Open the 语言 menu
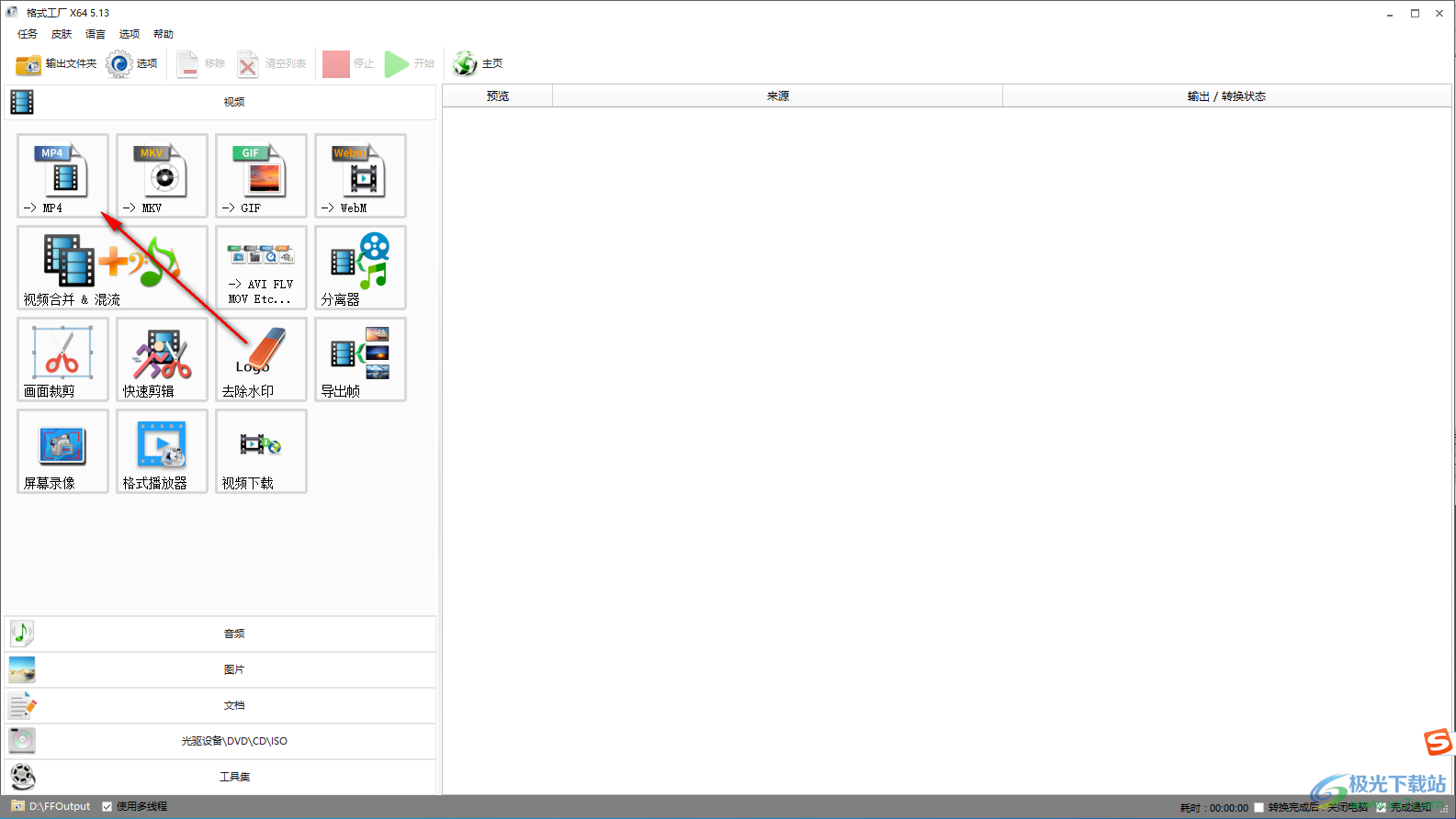 point(96,34)
